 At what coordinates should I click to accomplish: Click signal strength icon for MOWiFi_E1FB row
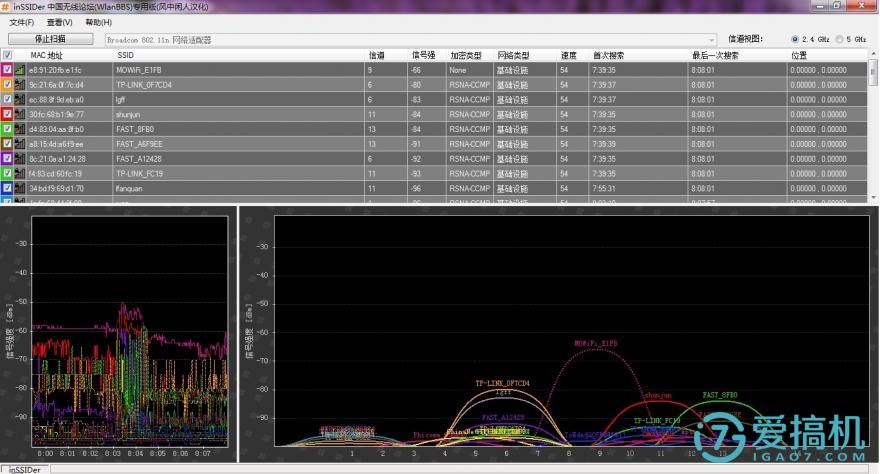pyautogui.click(x=20, y=70)
